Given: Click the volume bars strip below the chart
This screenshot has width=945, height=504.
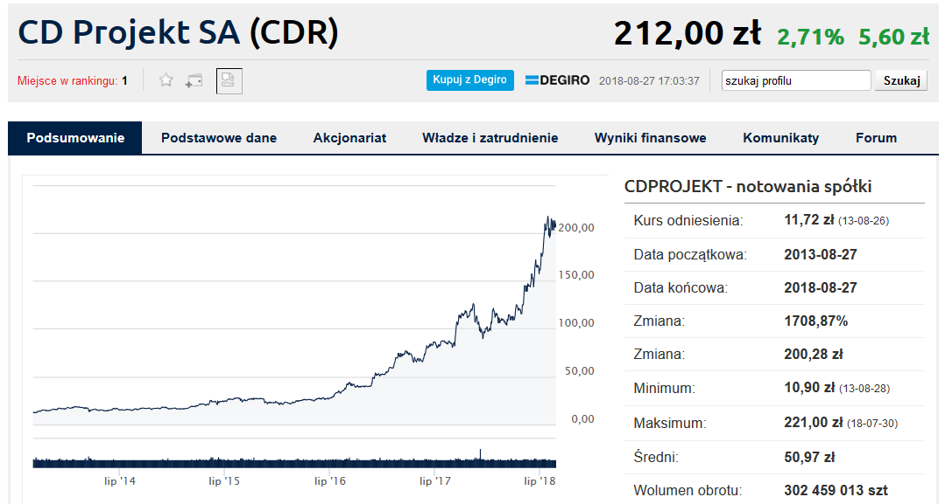Looking at the screenshot, I should 294,461.
